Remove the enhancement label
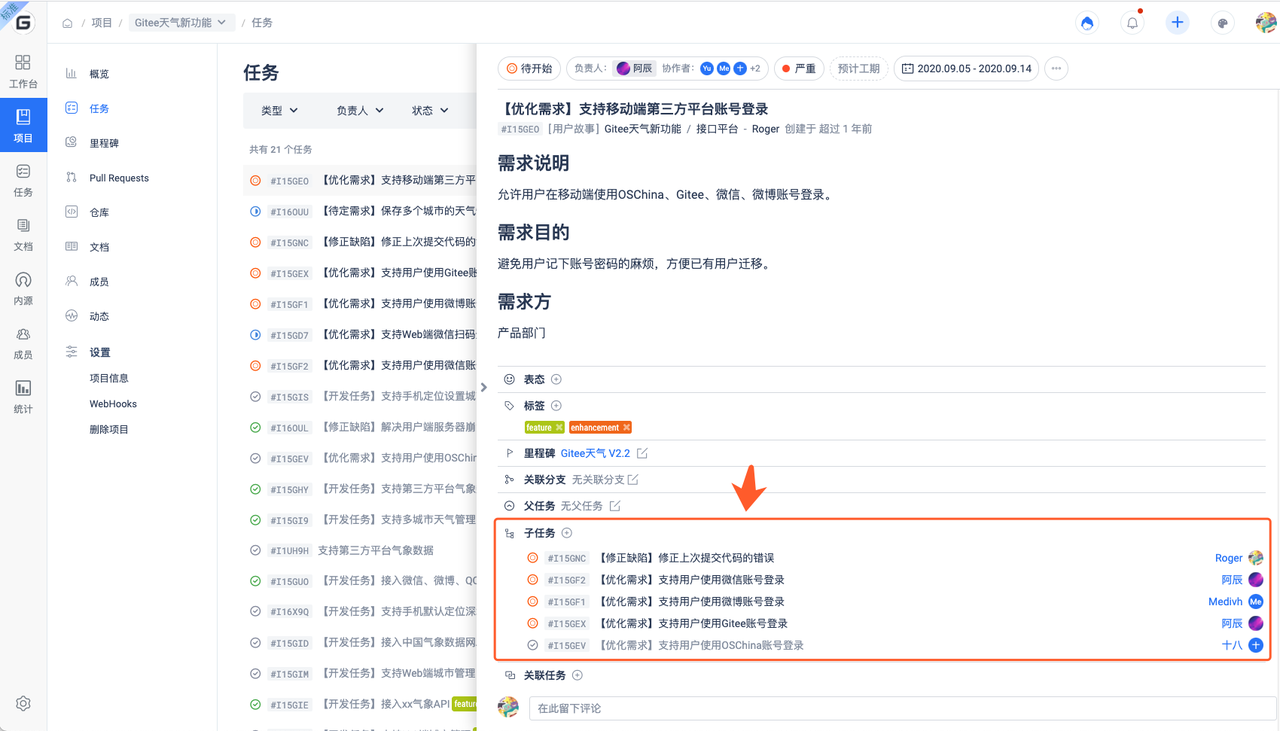The image size is (1280, 731). (626, 427)
